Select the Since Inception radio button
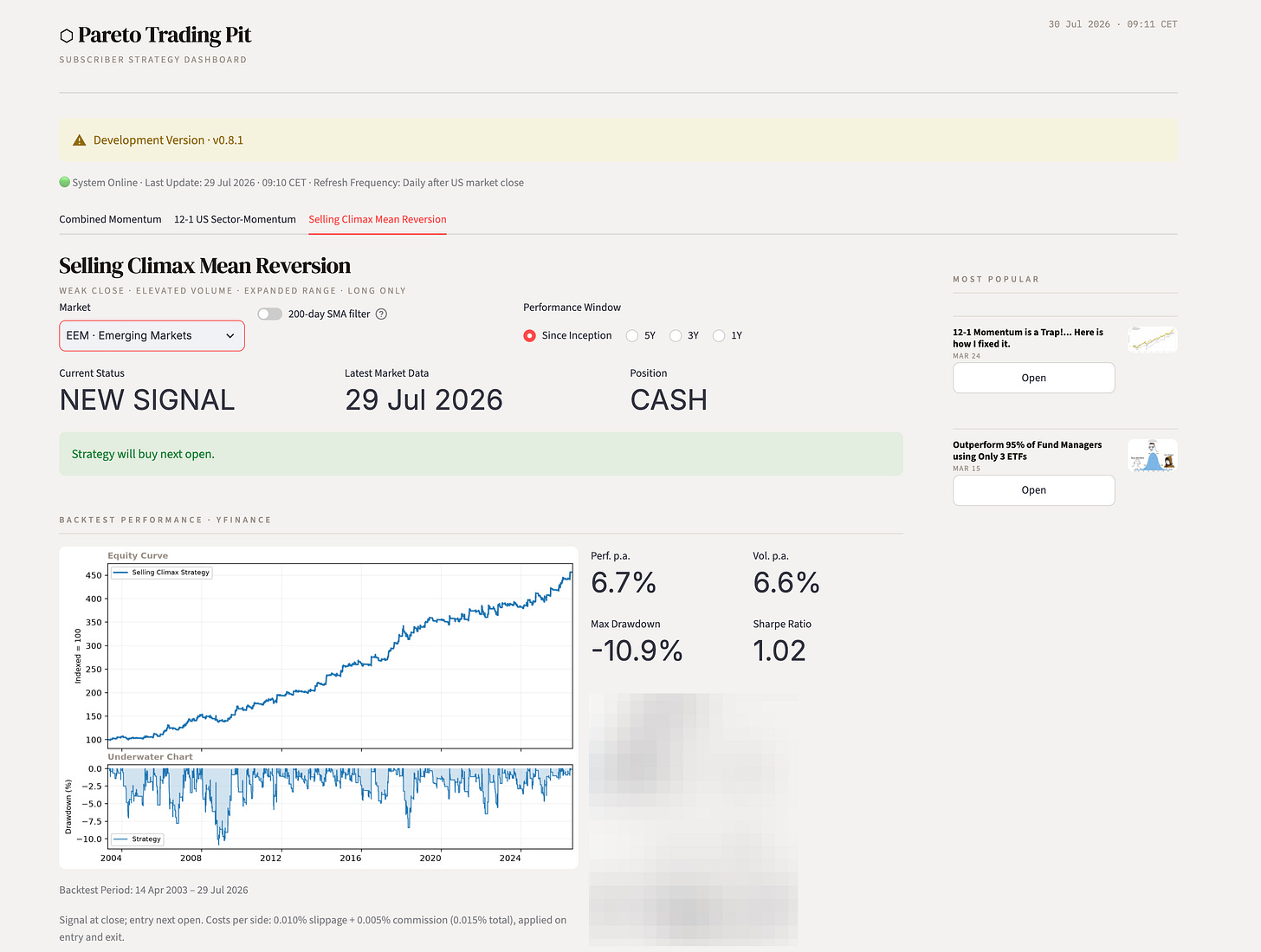The width and height of the screenshot is (1261, 952). pos(529,335)
